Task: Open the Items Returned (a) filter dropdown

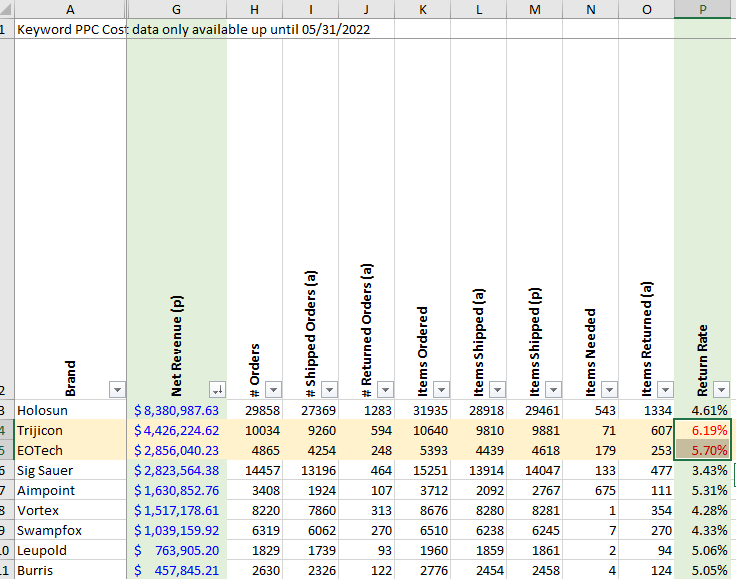Action: pyautogui.click(x=665, y=389)
